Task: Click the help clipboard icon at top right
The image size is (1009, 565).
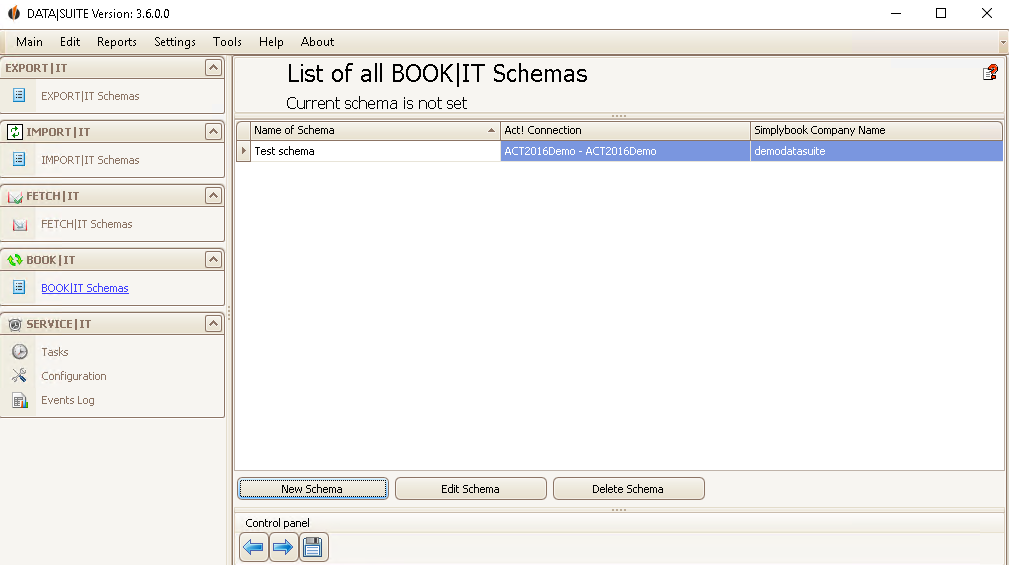Action: tap(990, 73)
